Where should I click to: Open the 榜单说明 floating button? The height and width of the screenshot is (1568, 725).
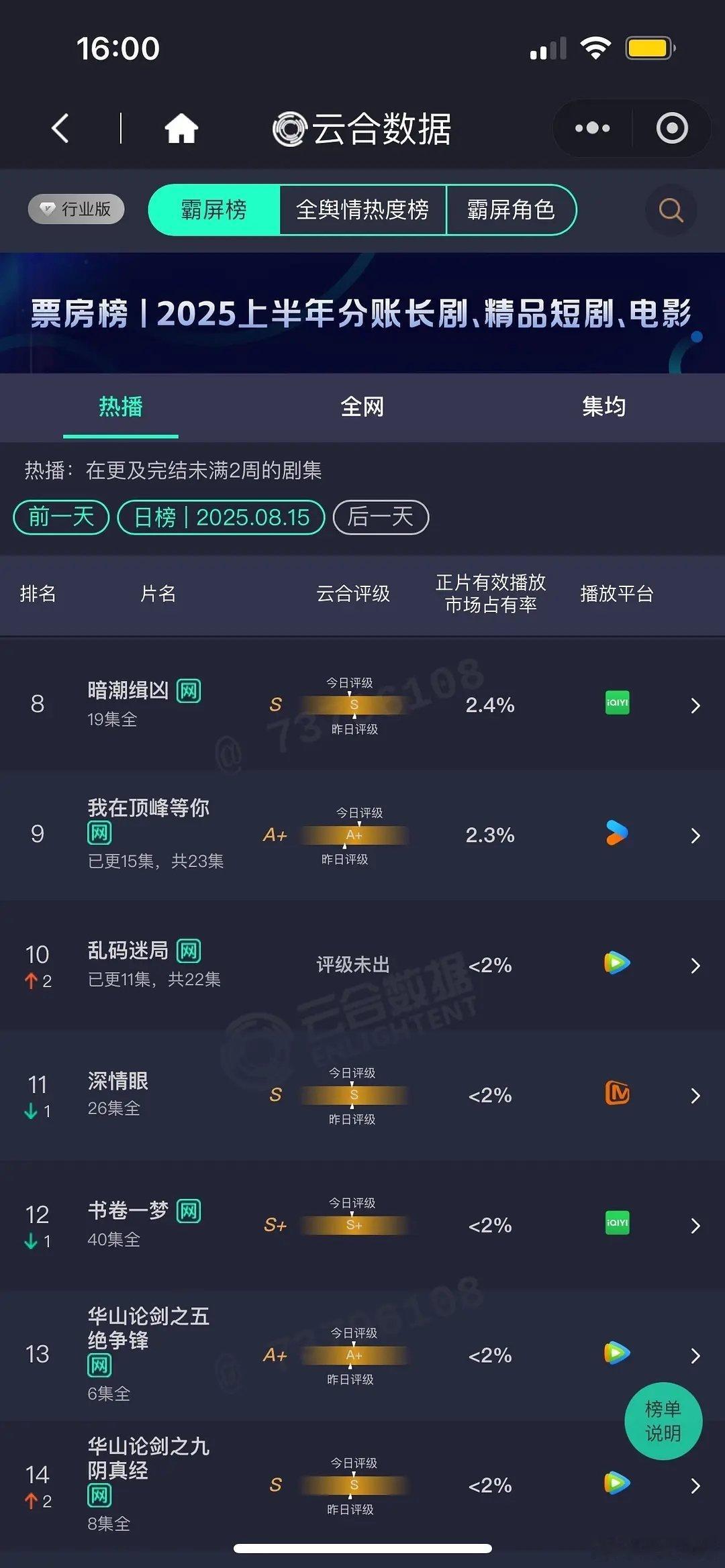pos(663,1421)
